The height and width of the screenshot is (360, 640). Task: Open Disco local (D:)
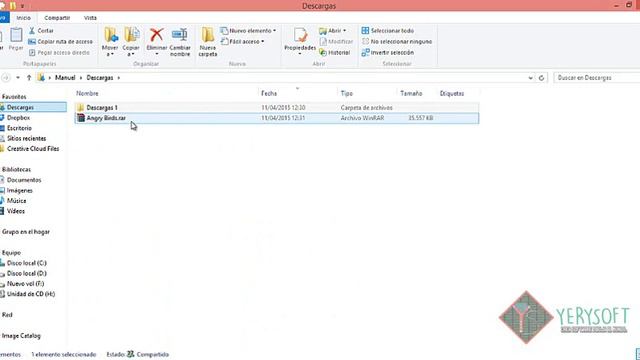[x=27, y=273]
